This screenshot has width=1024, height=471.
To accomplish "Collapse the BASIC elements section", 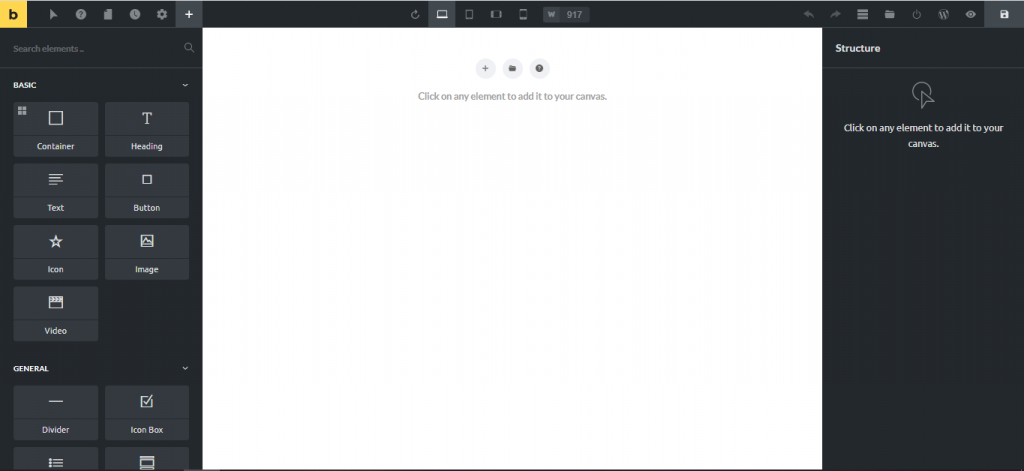I will 185,85.
